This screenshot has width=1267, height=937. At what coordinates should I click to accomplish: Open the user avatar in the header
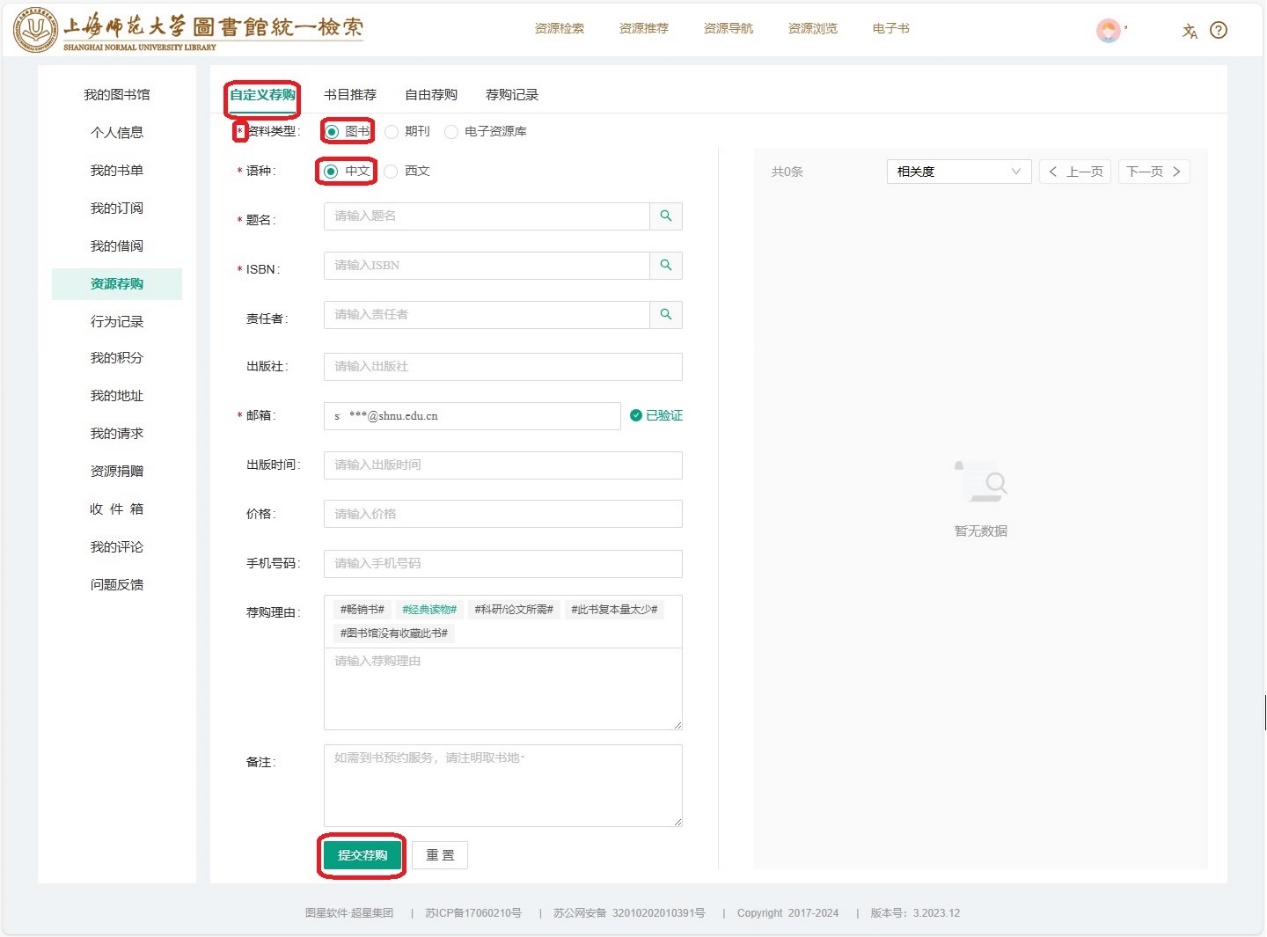pos(1108,30)
